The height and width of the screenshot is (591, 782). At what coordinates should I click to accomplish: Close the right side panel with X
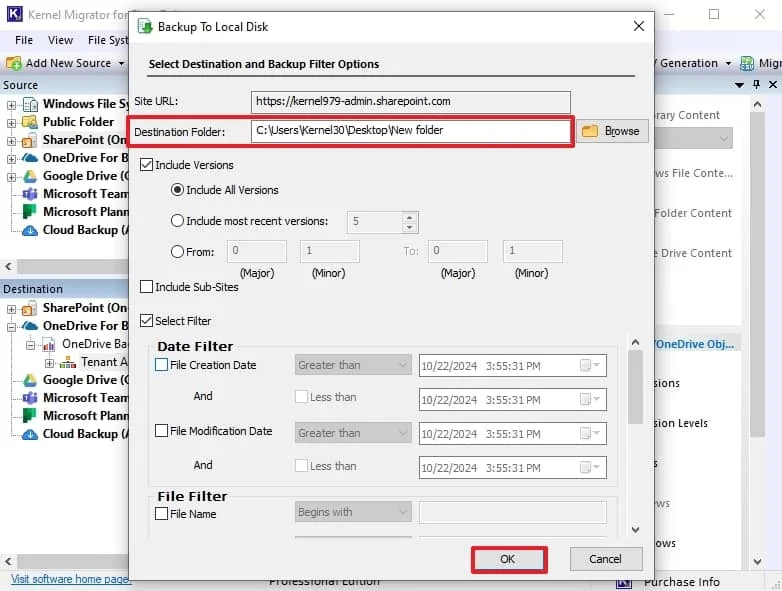pos(773,85)
